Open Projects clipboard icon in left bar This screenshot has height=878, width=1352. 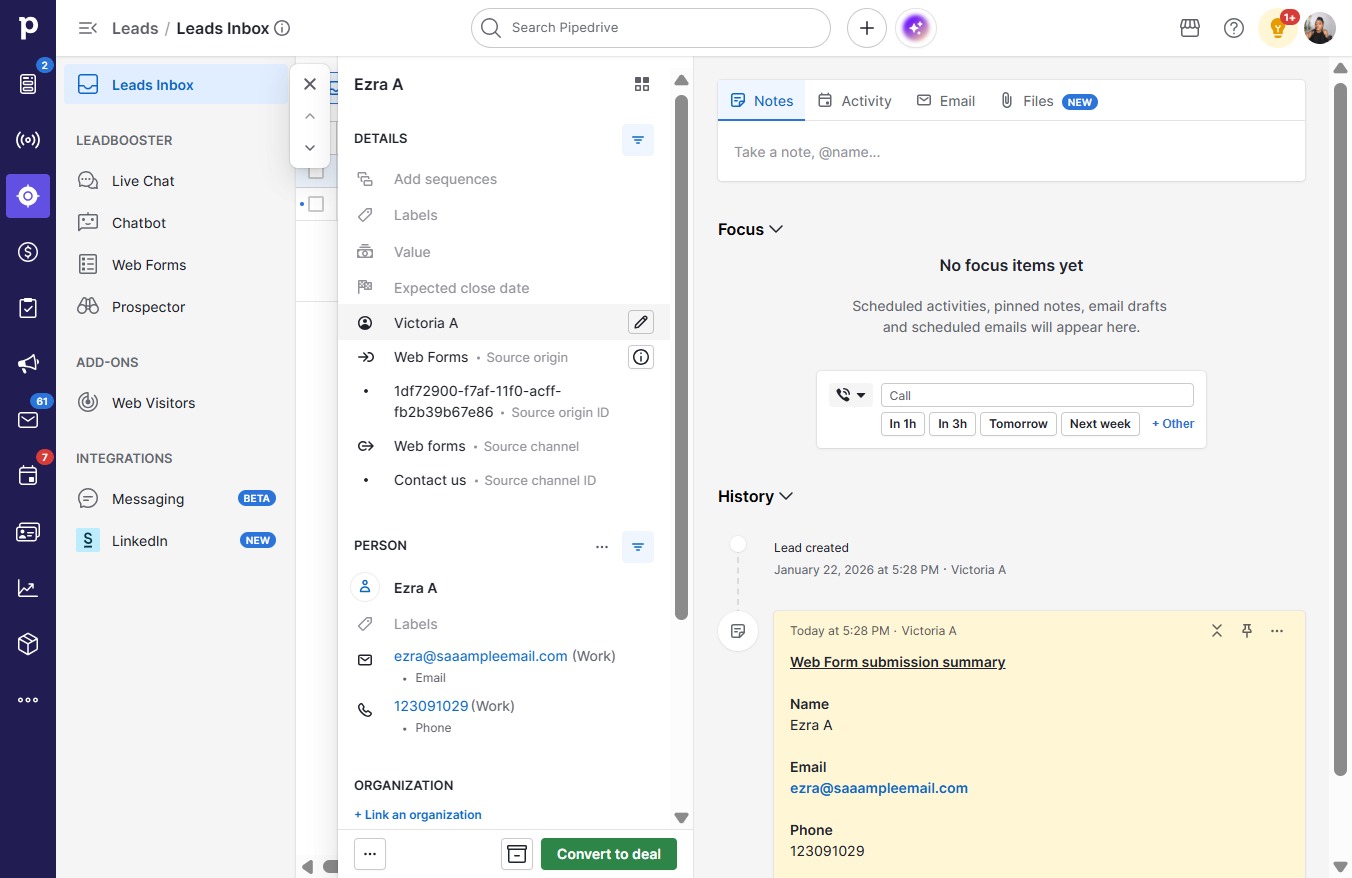[x=28, y=308]
